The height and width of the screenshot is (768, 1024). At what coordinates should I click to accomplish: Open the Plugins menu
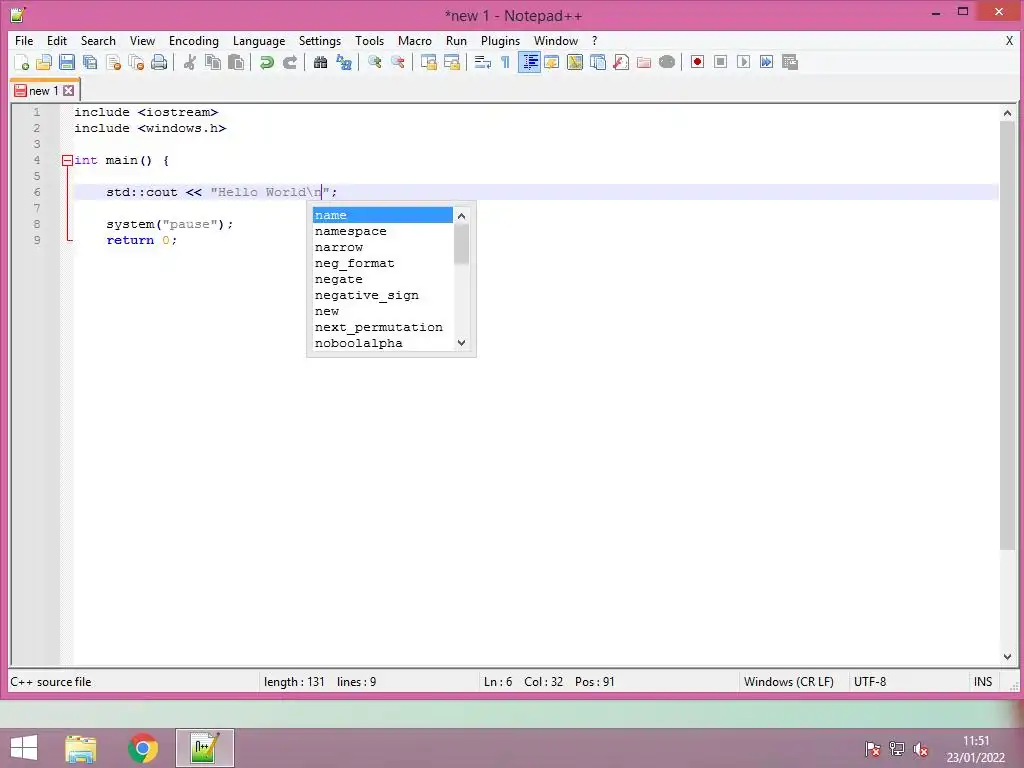click(x=500, y=40)
